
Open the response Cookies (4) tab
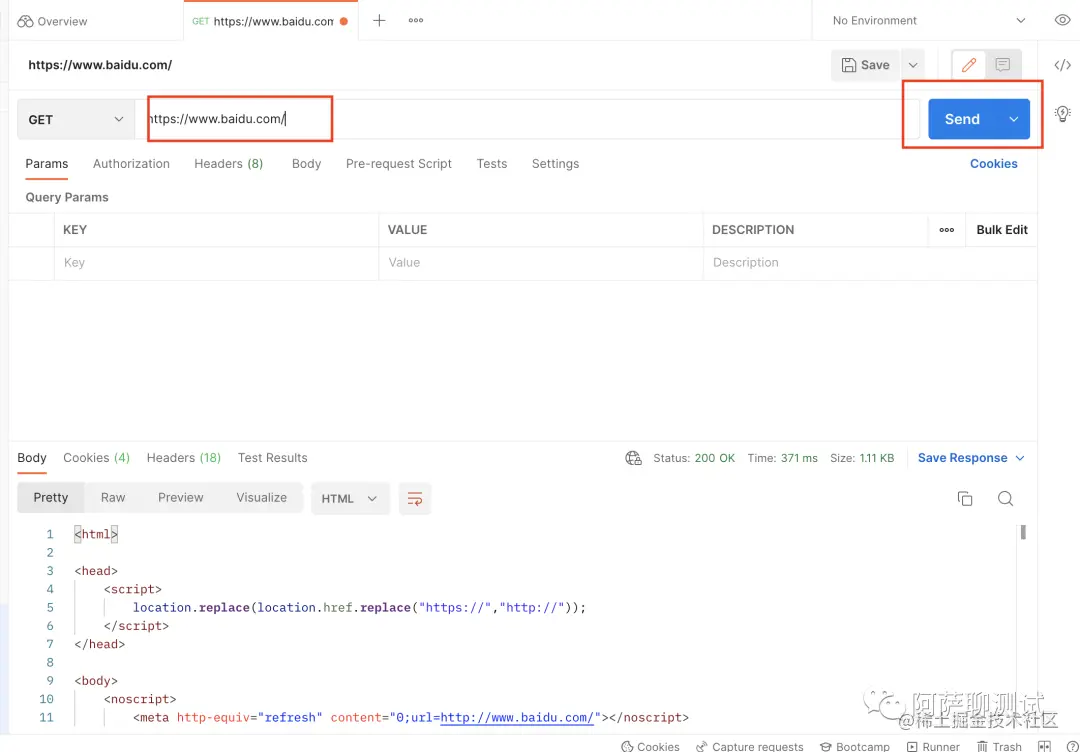[x=96, y=458]
